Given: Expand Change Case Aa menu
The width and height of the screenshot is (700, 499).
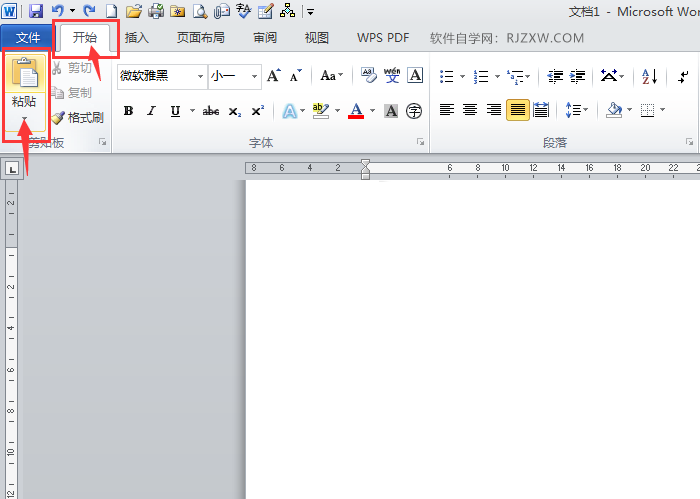Looking at the screenshot, I should pos(332,75).
